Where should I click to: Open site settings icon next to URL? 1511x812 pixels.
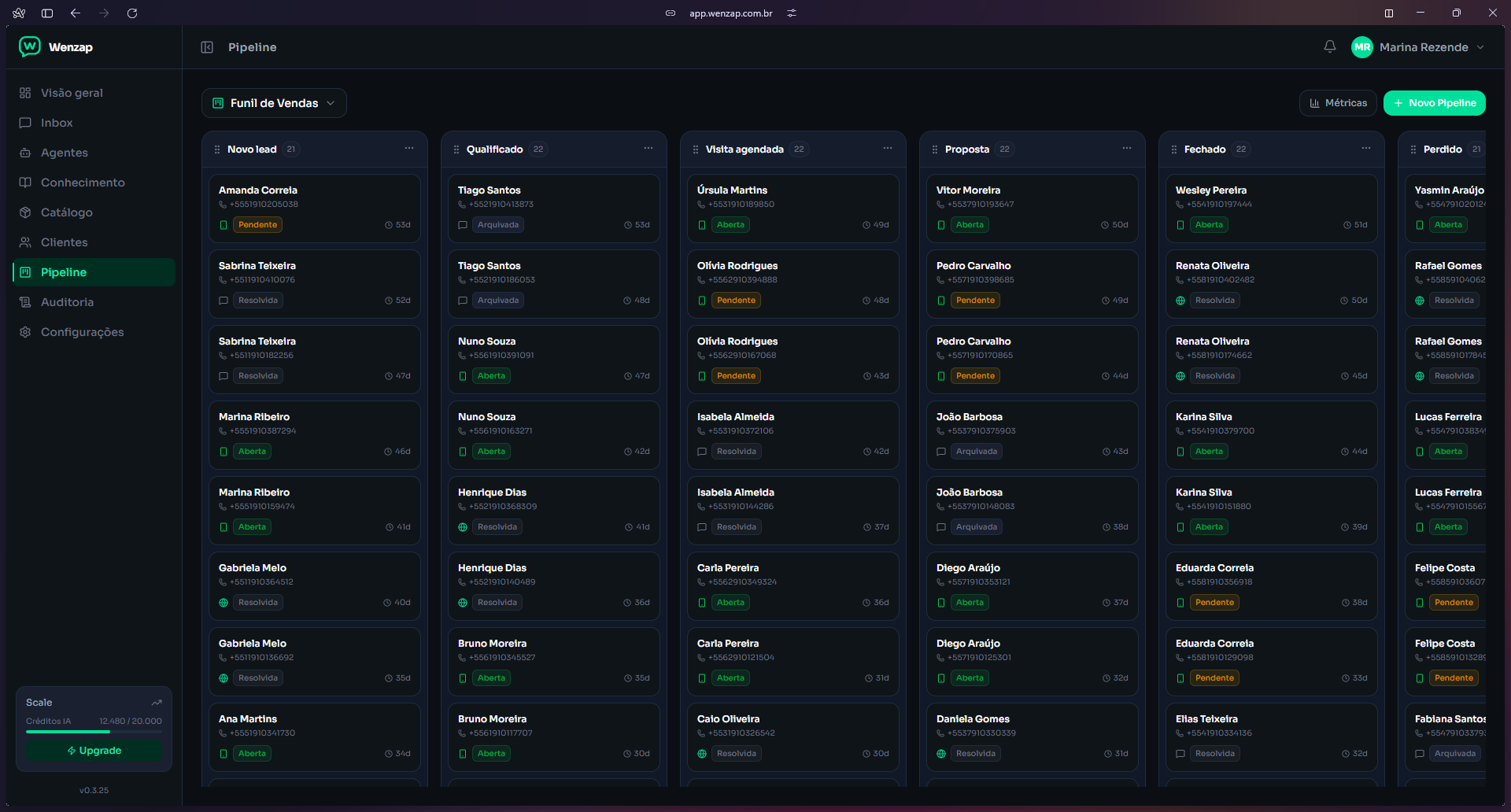792,13
